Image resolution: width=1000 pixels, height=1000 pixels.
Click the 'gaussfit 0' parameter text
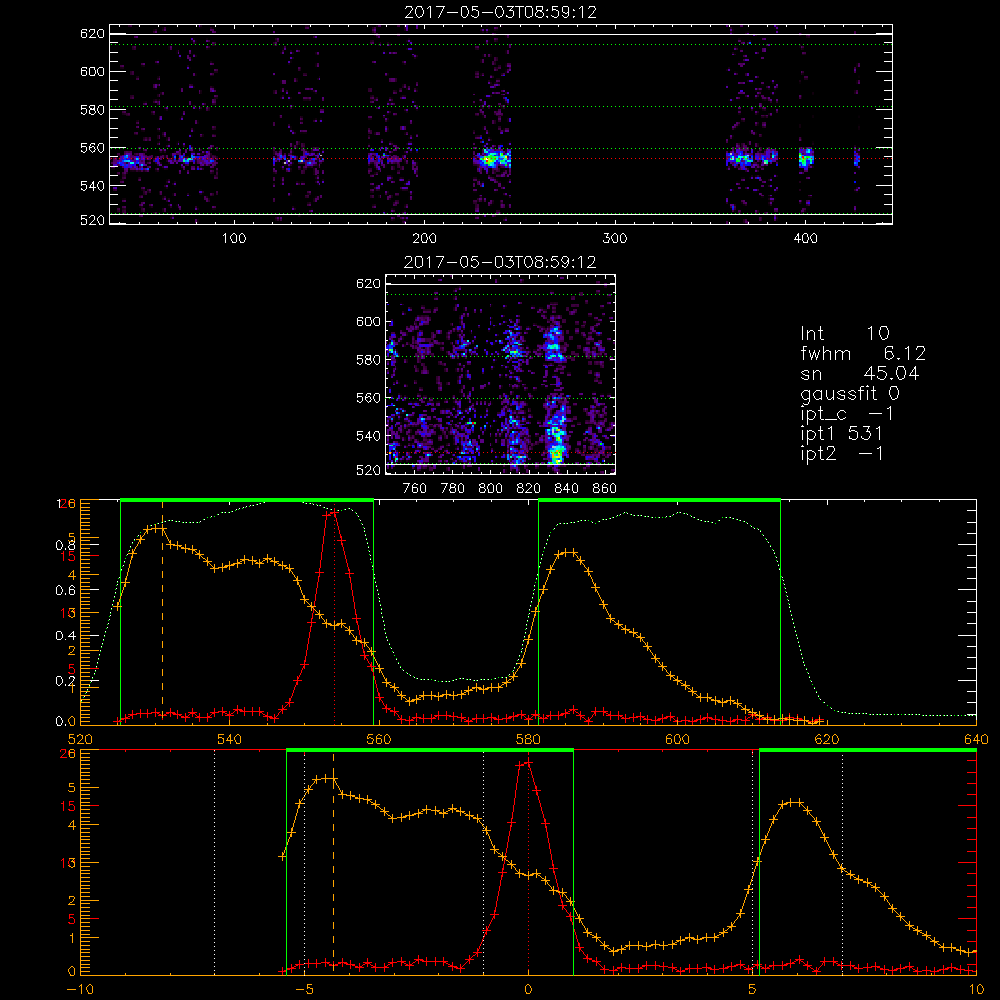click(850, 393)
